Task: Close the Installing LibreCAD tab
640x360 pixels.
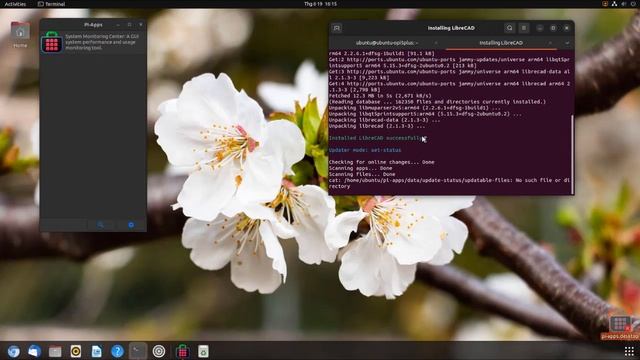Action: click(x=550, y=43)
